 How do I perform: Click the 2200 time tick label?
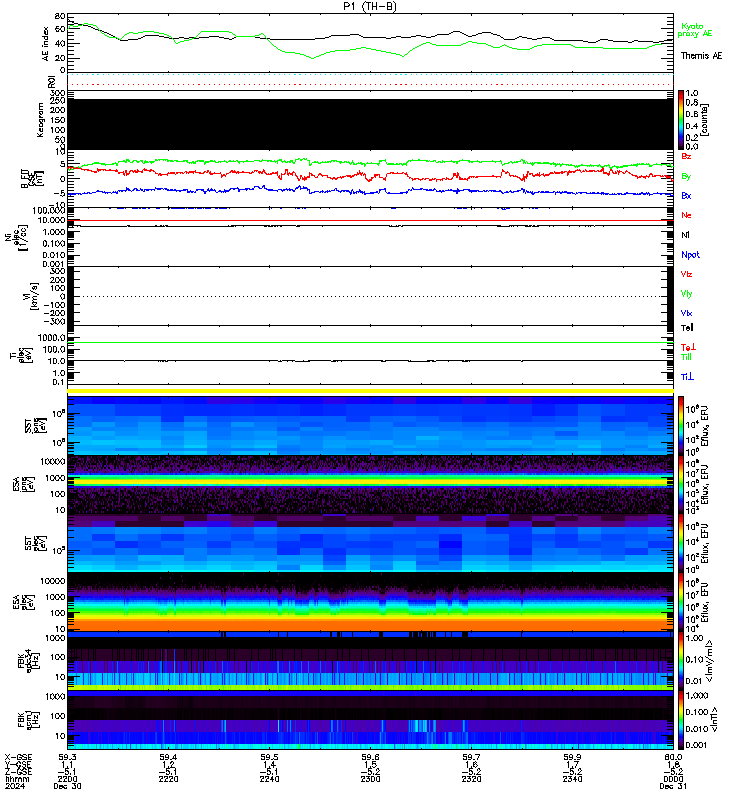pyautogui.click(x=67, y=779)
